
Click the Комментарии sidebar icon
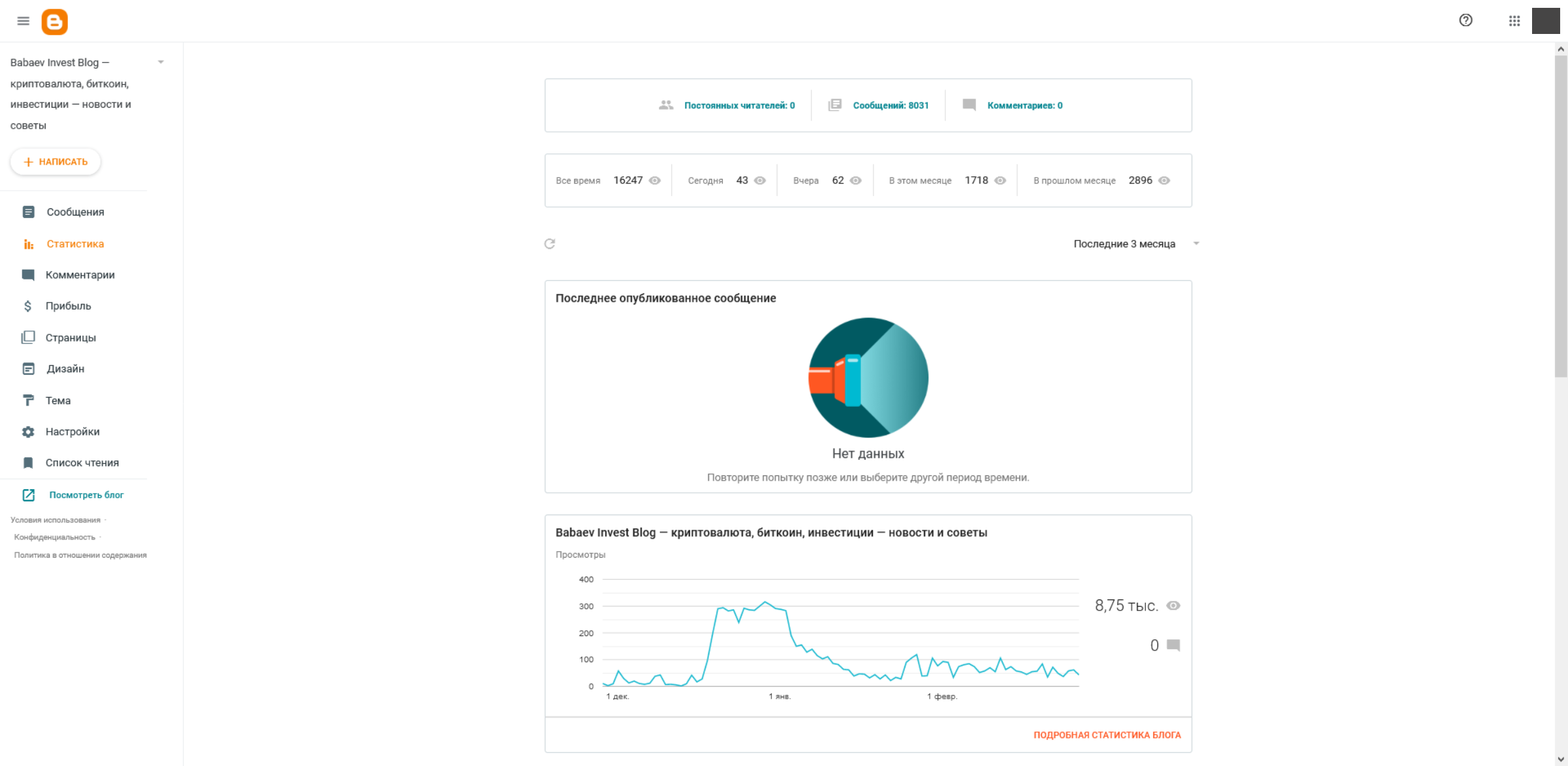pos(28,275)
